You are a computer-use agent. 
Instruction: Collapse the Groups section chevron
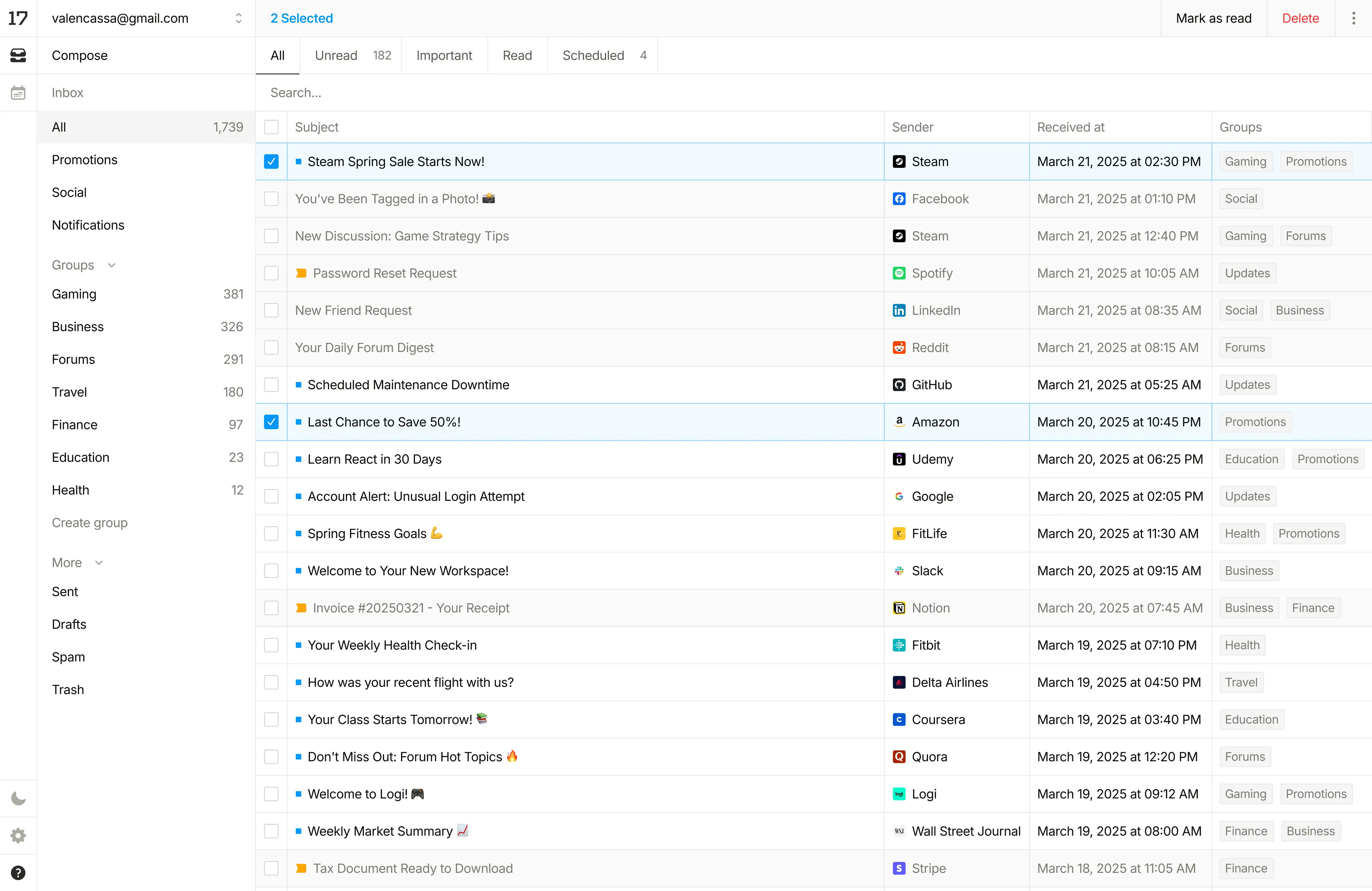[112, 265]
